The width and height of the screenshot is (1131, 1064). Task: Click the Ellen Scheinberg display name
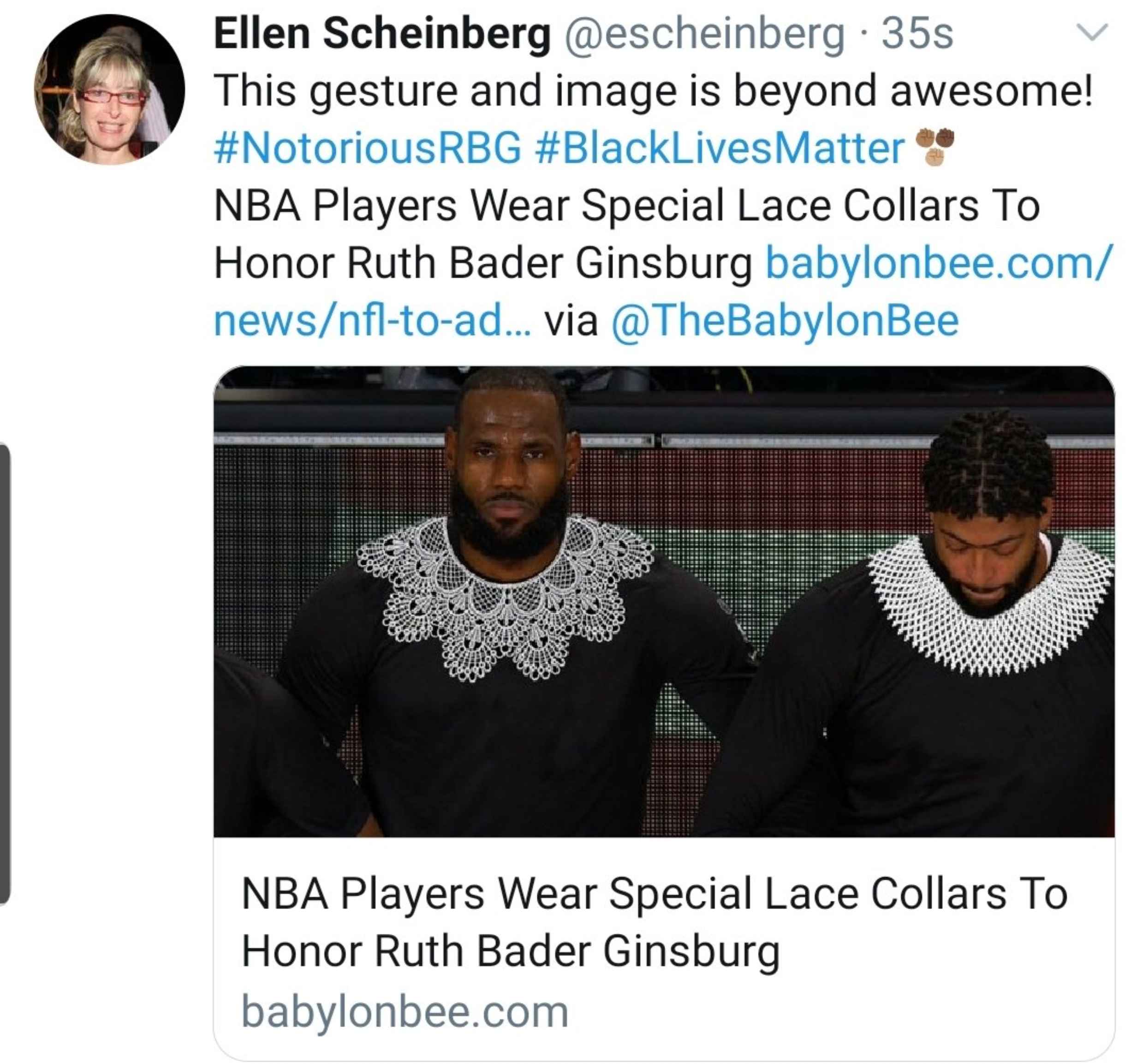[x=382, y=34]
